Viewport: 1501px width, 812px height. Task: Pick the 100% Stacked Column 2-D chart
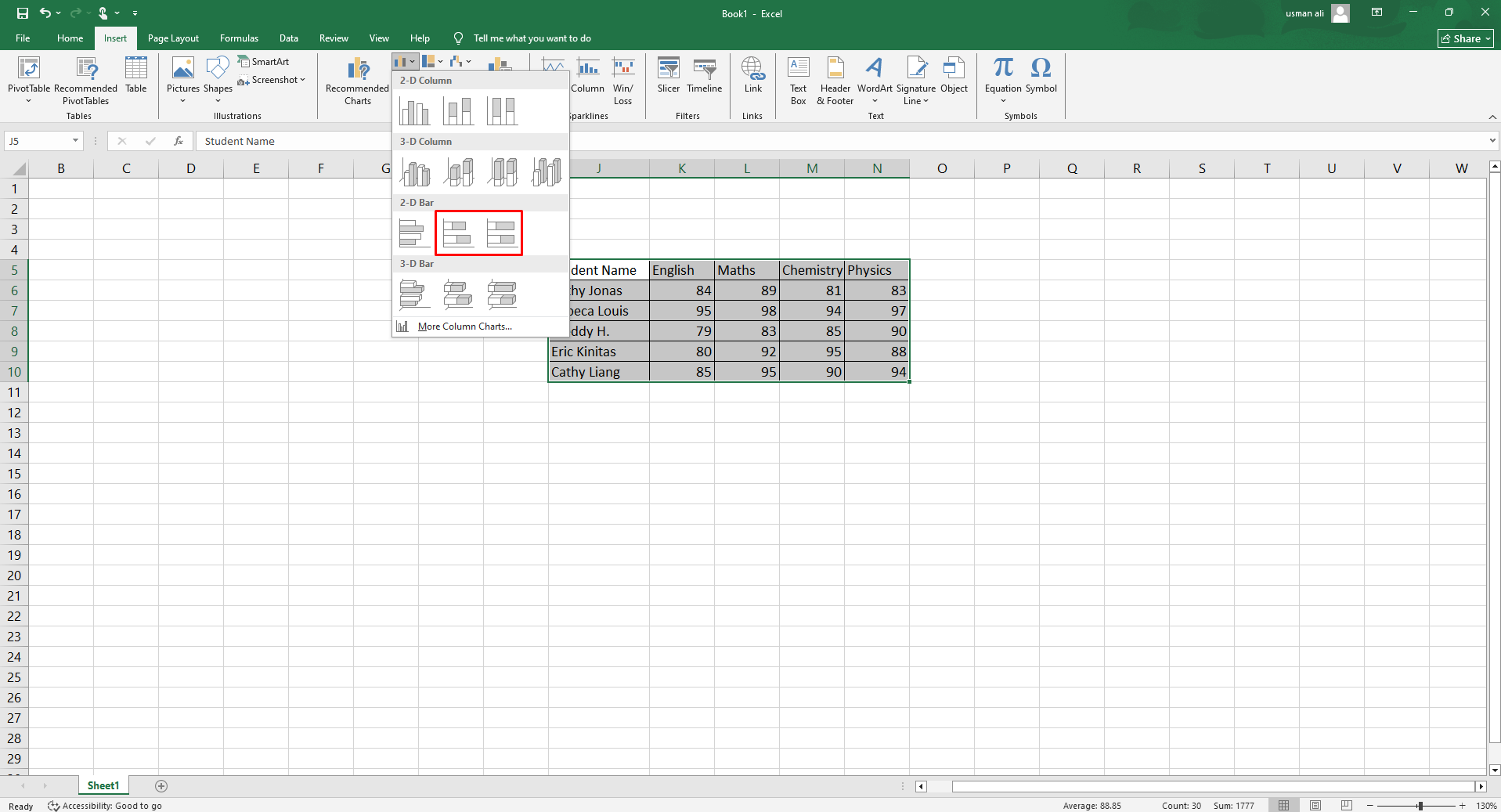tap(502, 111)
